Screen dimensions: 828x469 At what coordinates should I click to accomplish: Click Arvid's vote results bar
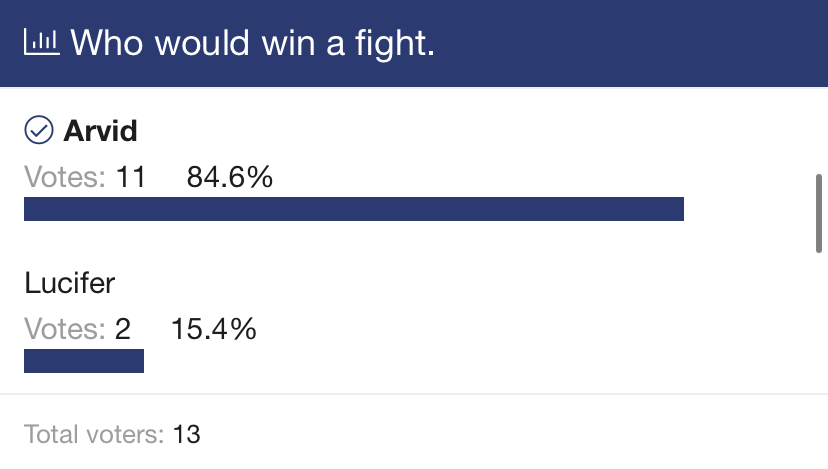pos(354,209)
